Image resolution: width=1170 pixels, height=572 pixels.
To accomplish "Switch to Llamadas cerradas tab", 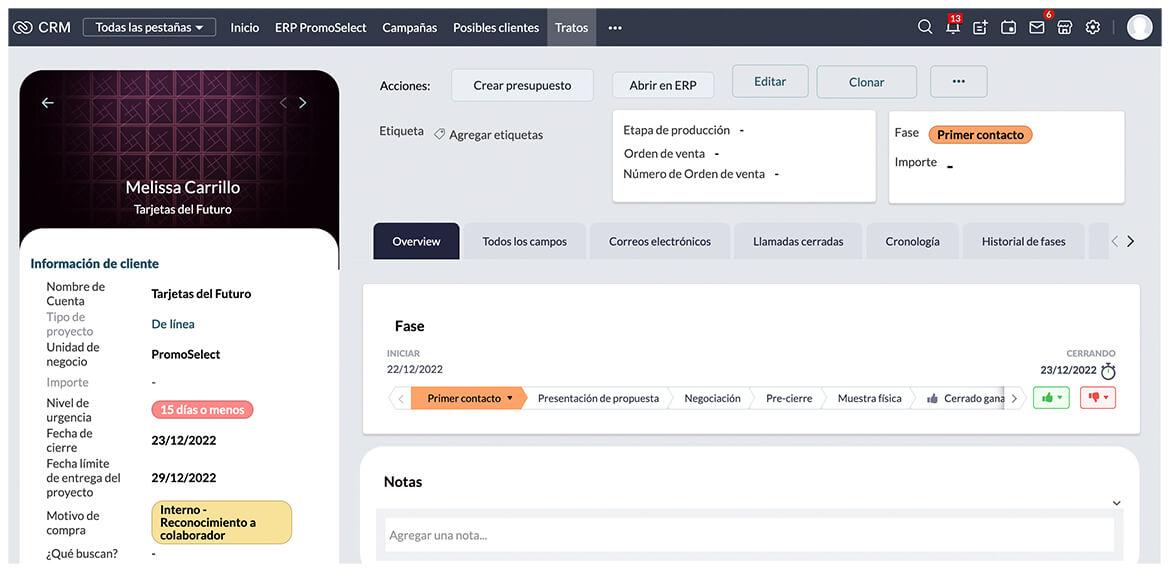I will (x=798, y=241).
